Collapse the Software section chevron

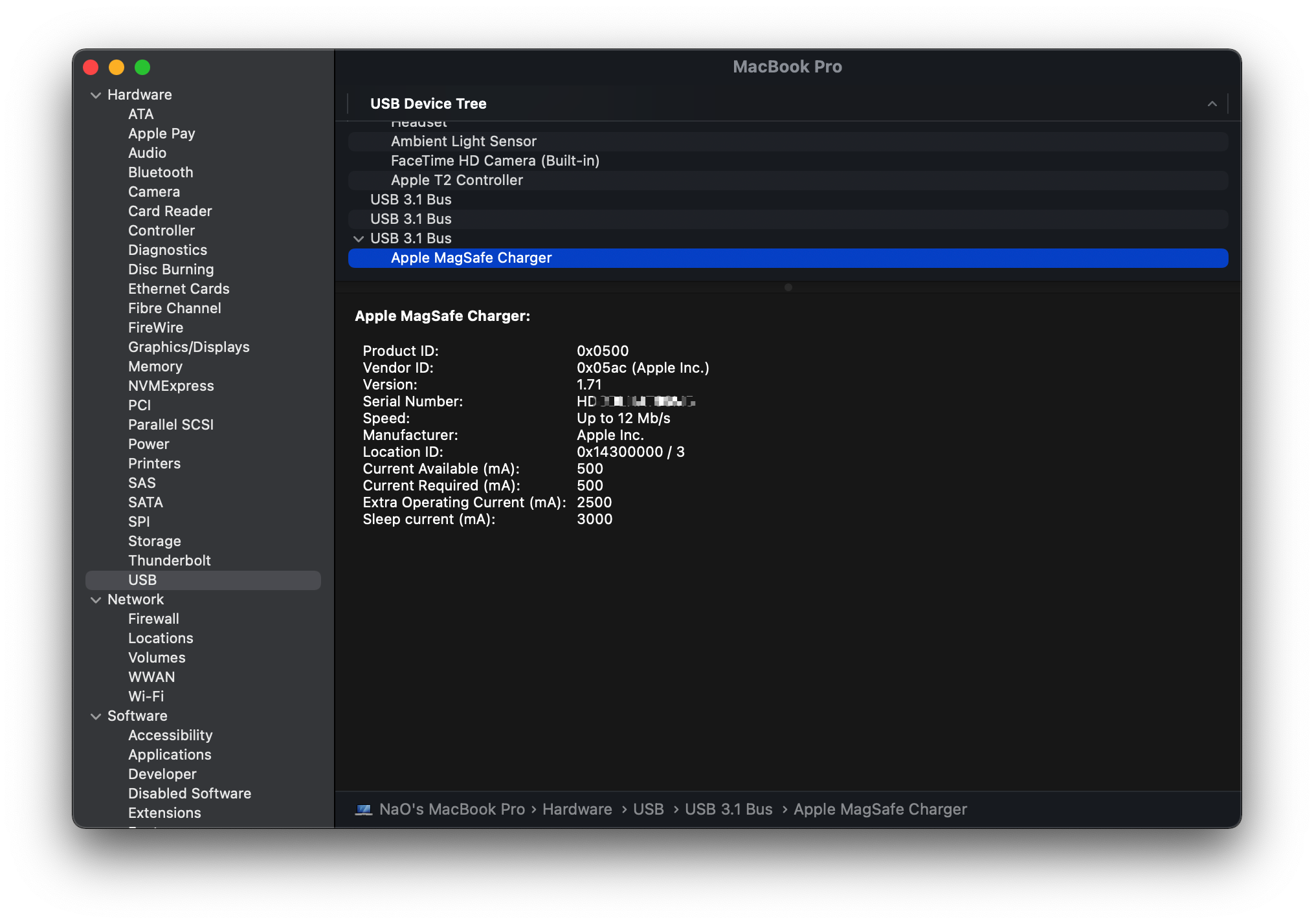(96, 716)
